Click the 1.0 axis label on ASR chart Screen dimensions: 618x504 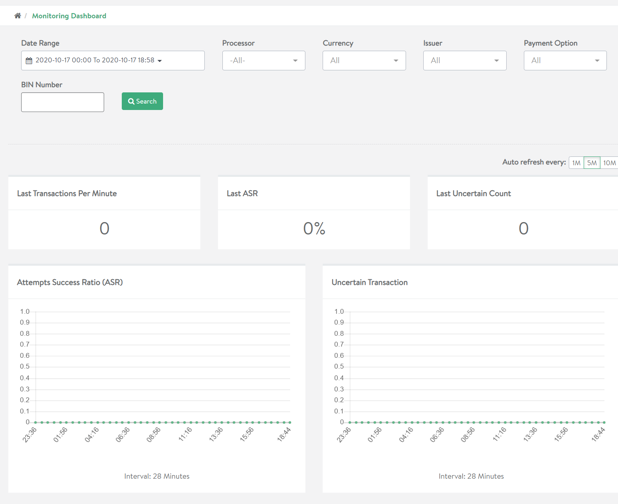25,311
